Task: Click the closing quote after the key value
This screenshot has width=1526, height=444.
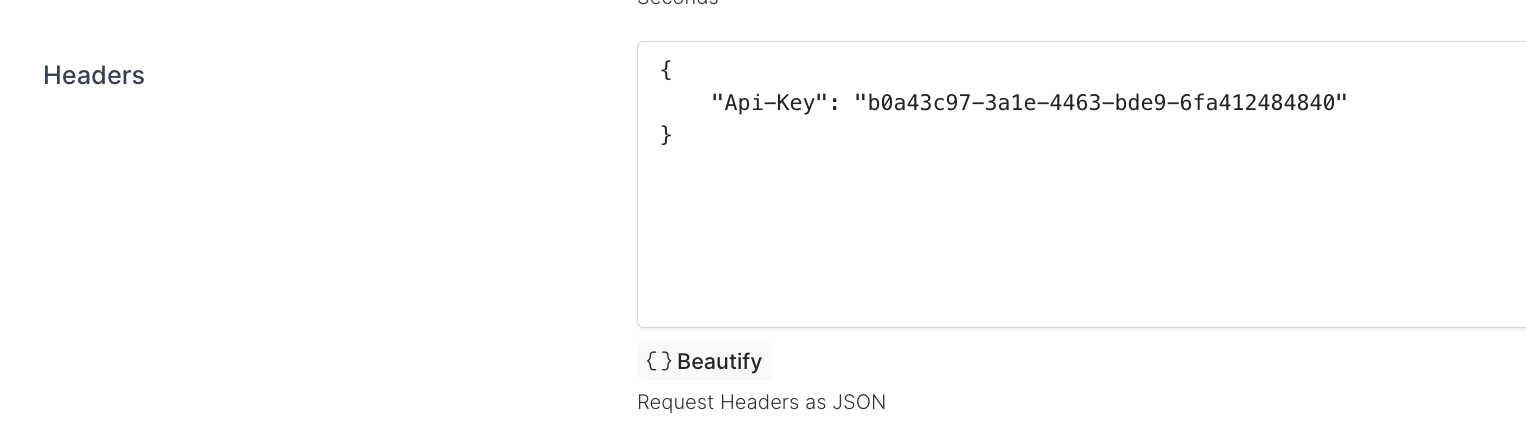Action: pyautogui.click(x=1343, y=102)
